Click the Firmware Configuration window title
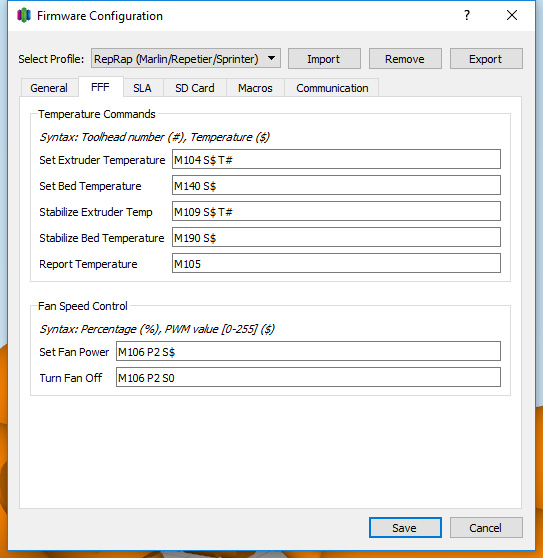The height and width of the screenshot is (558, 543). (x=100, y=16)
